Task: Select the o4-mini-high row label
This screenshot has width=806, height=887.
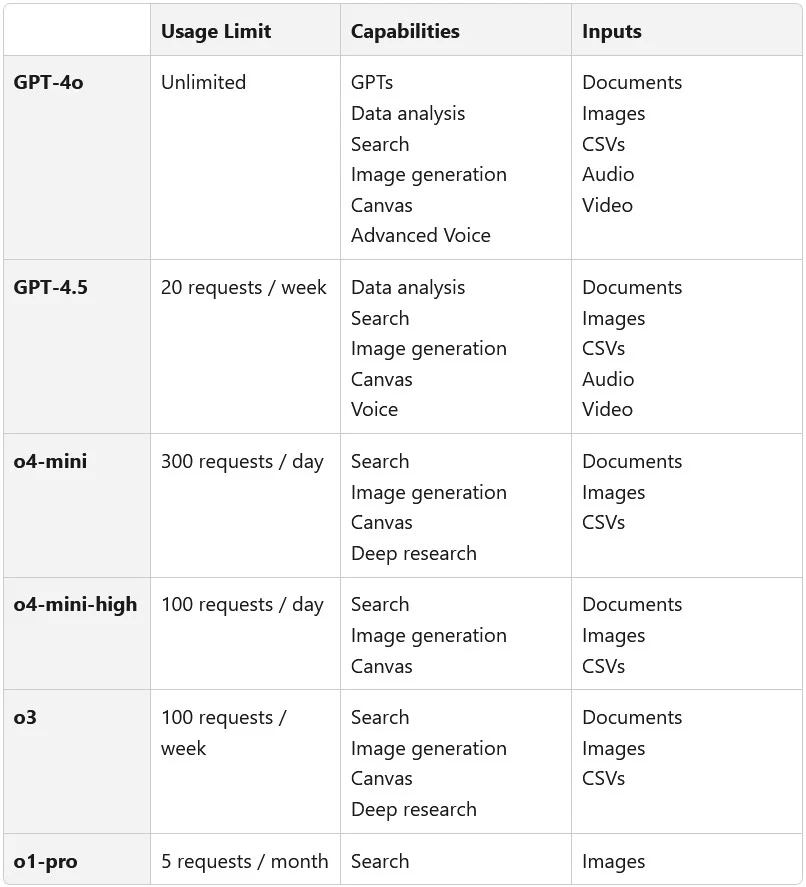Action: [x=75, y=605]
